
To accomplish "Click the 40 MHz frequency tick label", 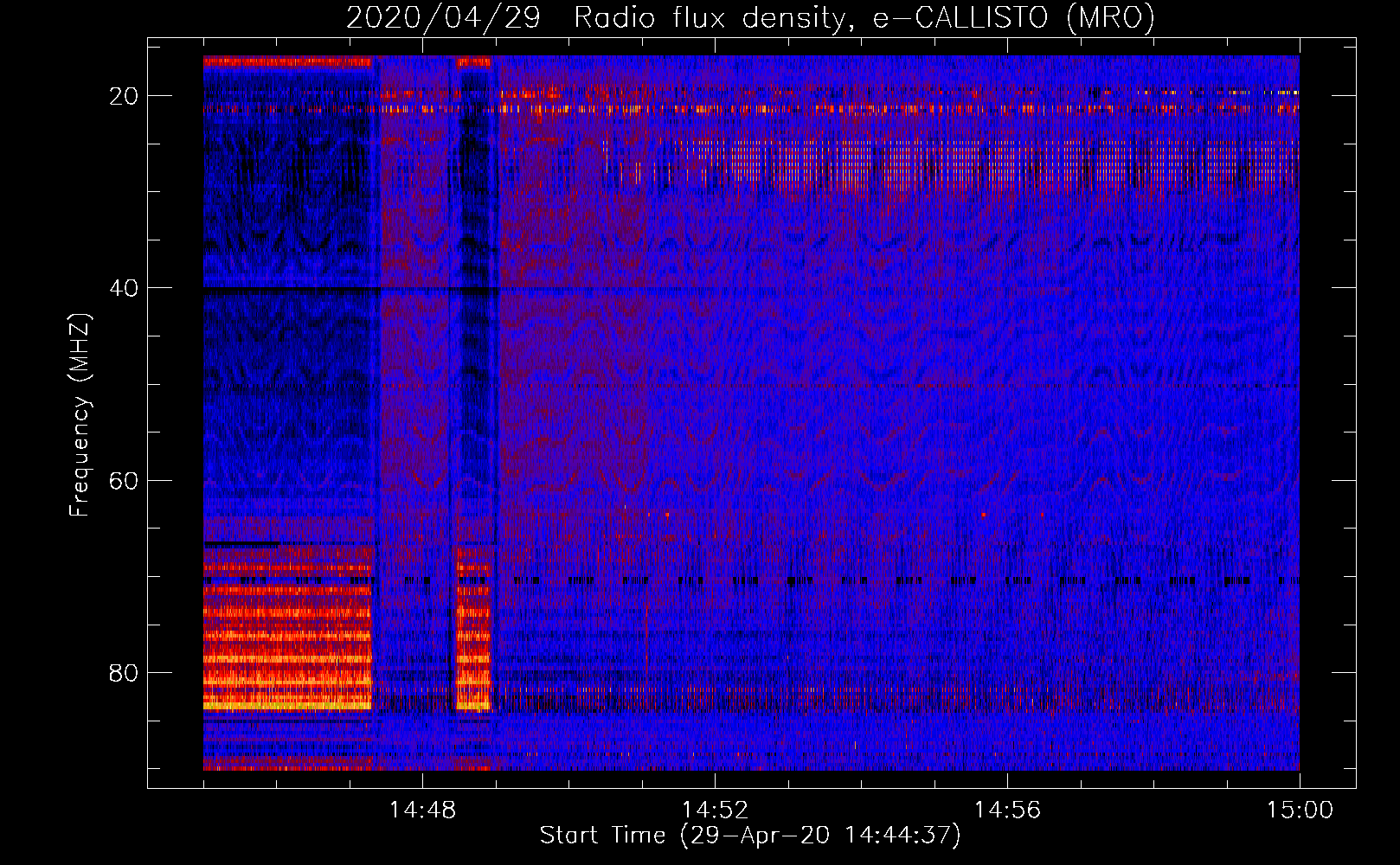I will tap(125, 288).
